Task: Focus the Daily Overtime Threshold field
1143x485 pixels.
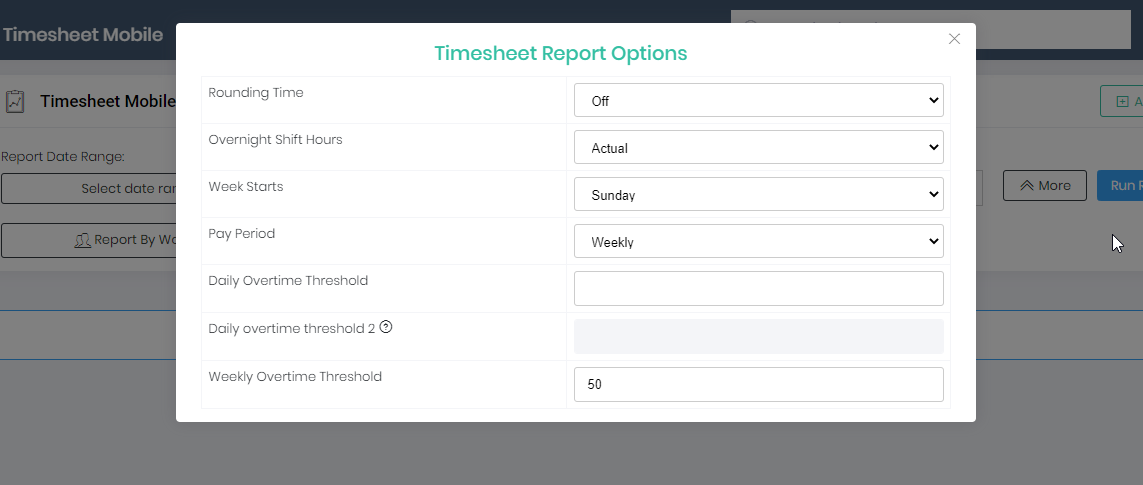Action: [x=758, y=288]
